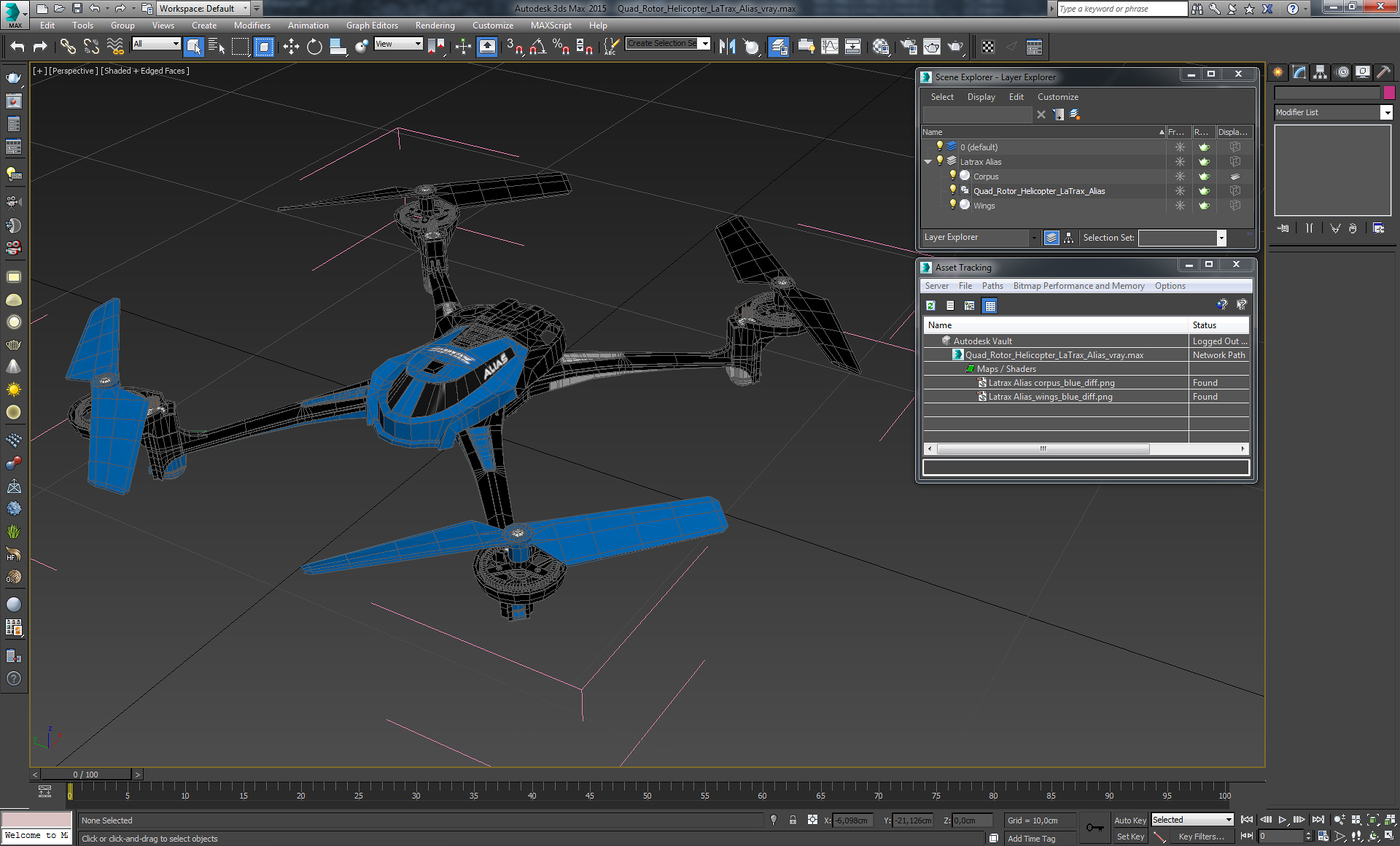Toggle visibility bulb of Corpus layer
Screen dimensions: 1400x846
[x=952, y=176]
